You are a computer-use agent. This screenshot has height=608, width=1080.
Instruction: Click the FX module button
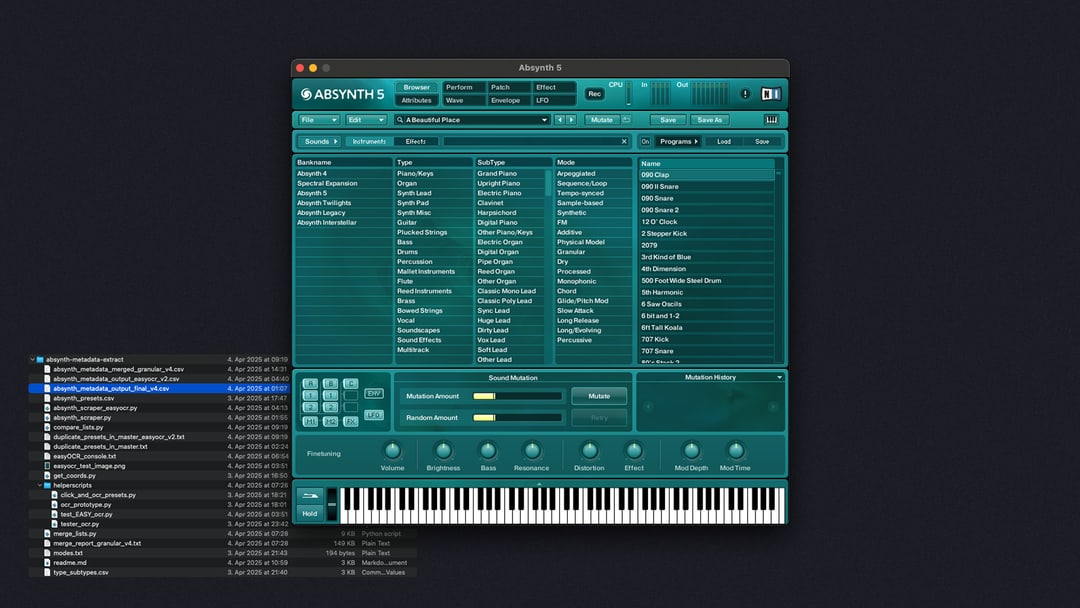[351, 421]
